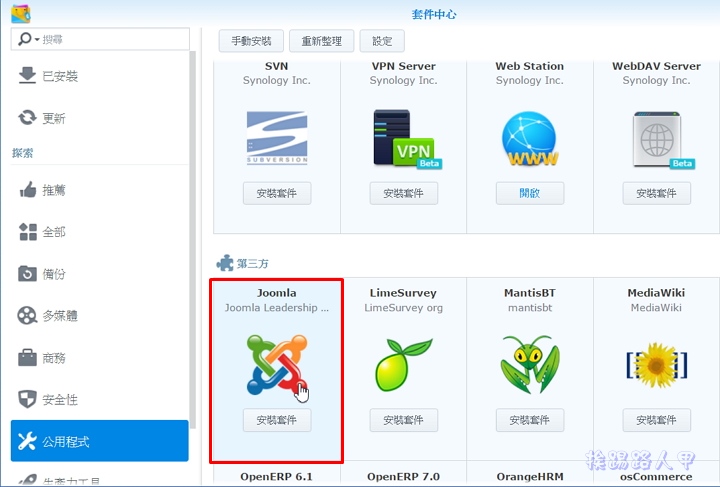Screen dimensions: 720x487
Task: Click inside the 搜尋 search field
Action: coord(100,39)
